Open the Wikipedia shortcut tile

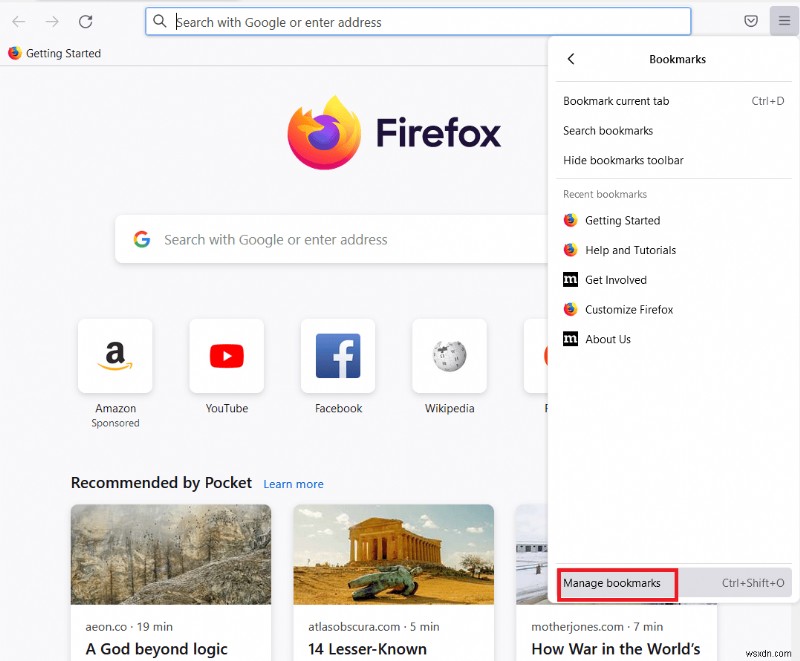[x=449, y=356]
